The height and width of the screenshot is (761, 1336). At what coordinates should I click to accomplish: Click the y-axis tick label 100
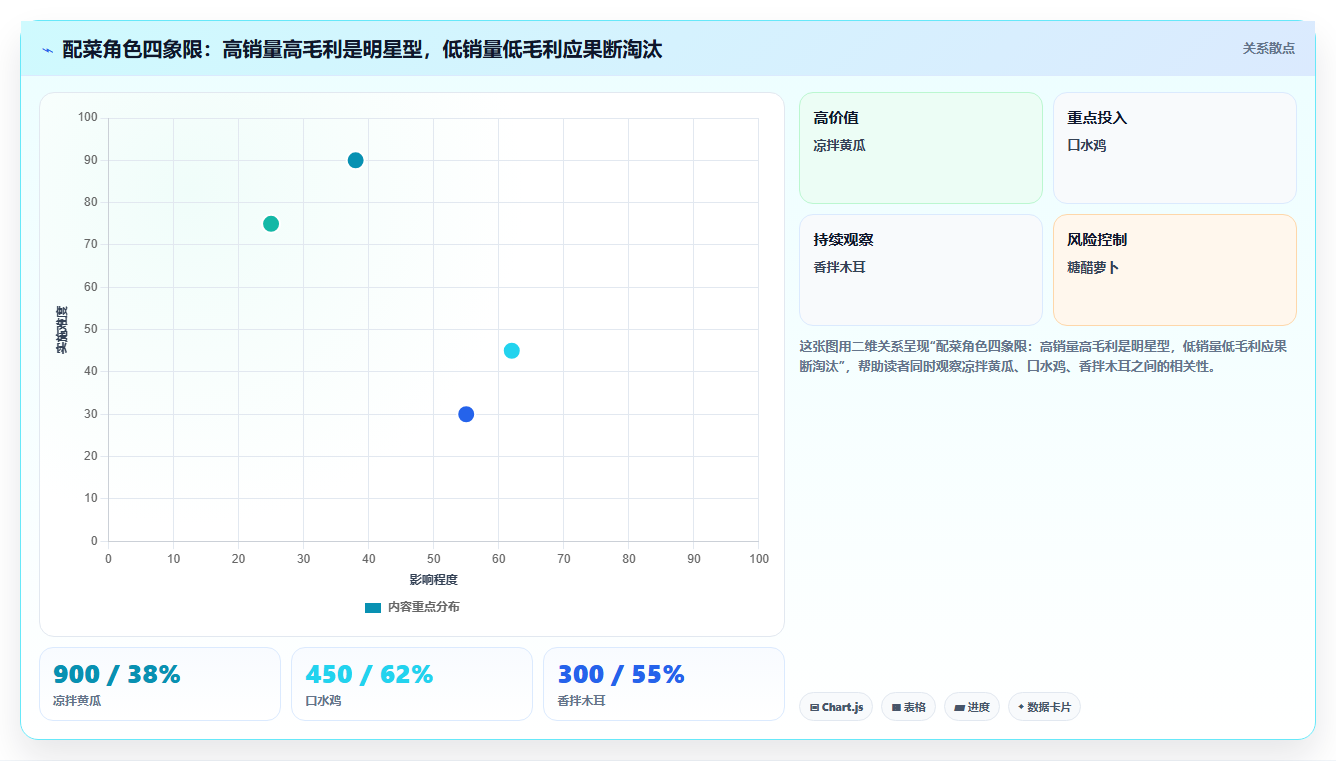point(88,118)
